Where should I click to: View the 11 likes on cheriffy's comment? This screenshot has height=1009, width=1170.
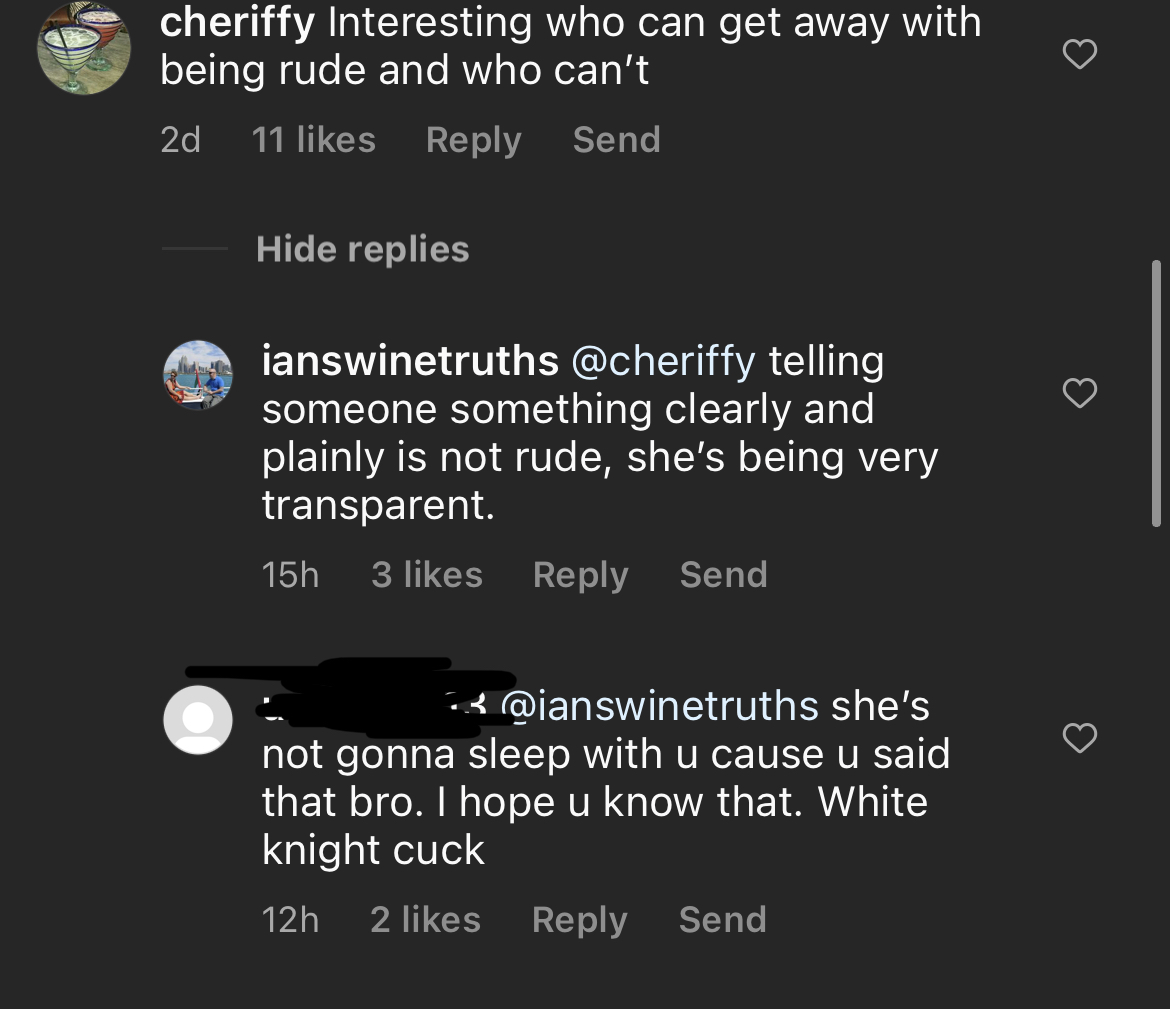point(313,140)
